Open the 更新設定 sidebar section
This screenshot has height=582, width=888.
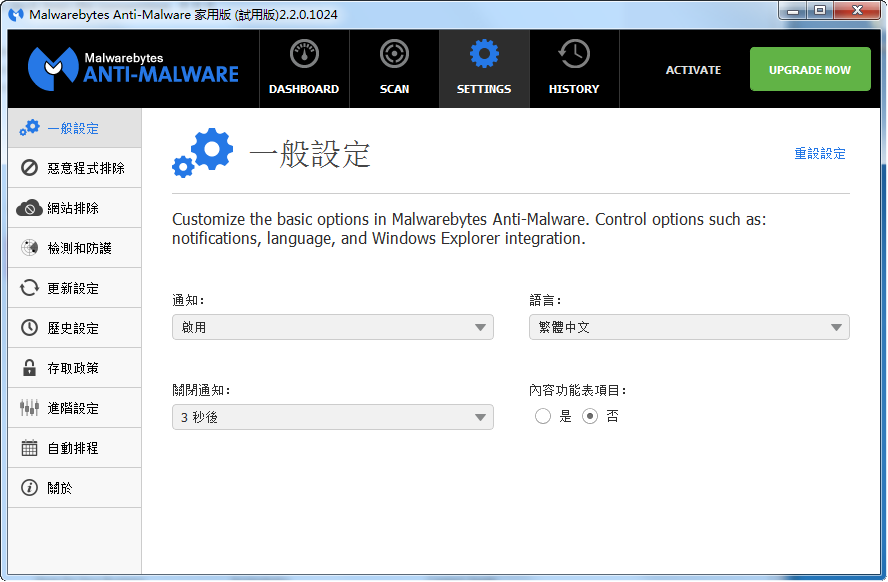click(73, 288)
